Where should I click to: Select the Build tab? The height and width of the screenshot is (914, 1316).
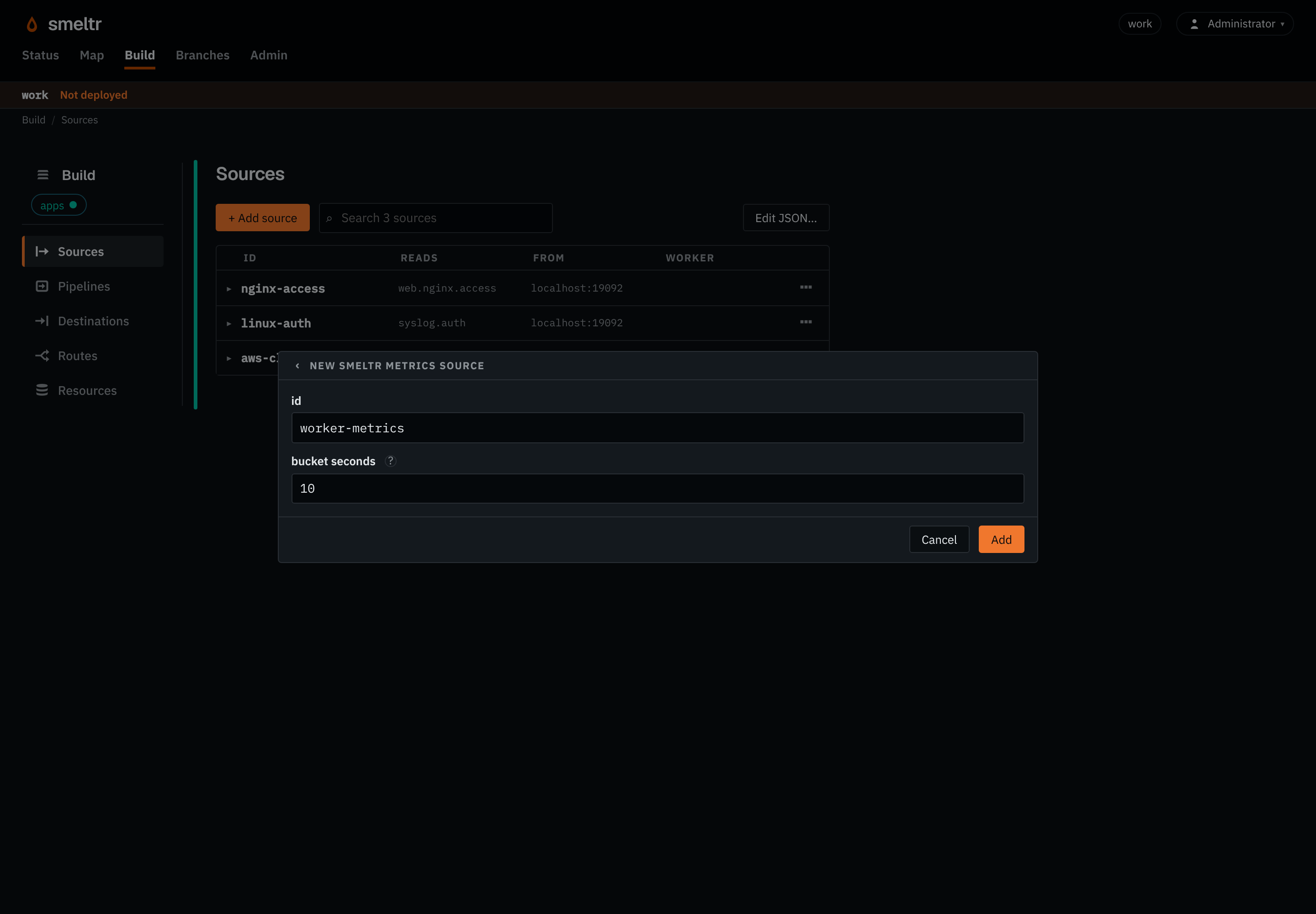140,55
